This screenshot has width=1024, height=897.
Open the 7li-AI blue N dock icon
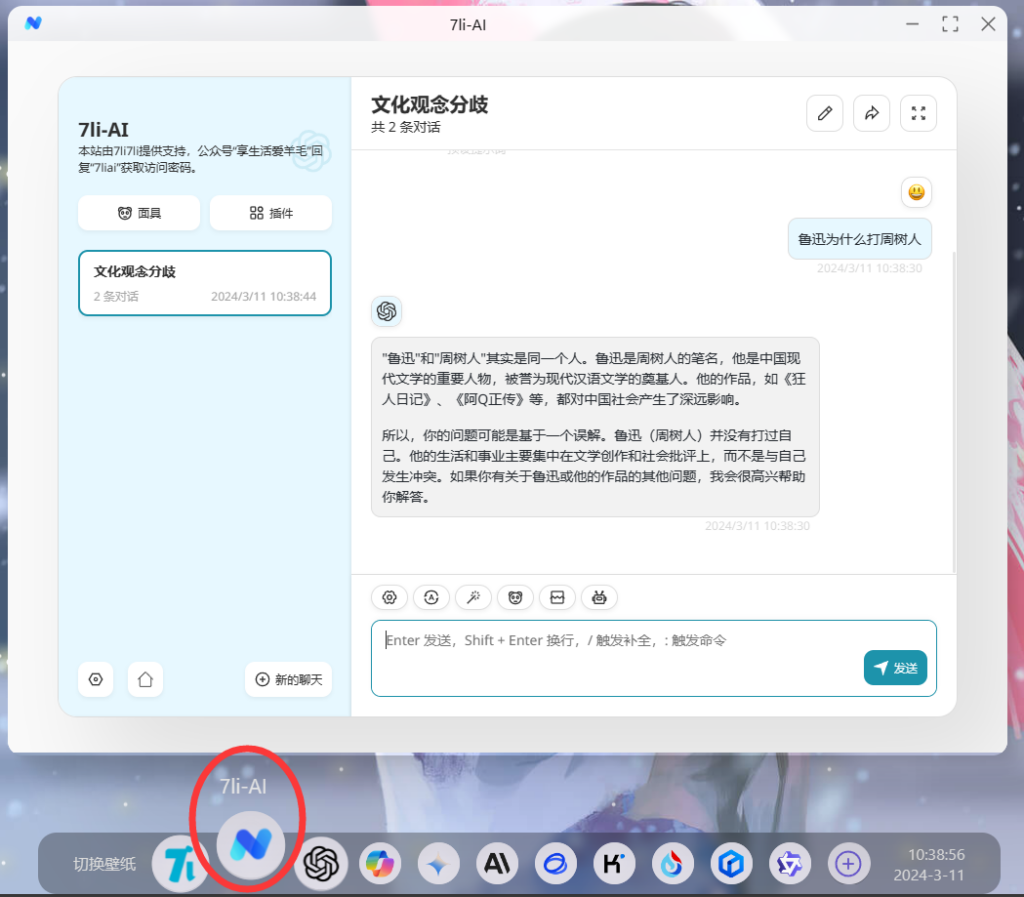(251, 845)
